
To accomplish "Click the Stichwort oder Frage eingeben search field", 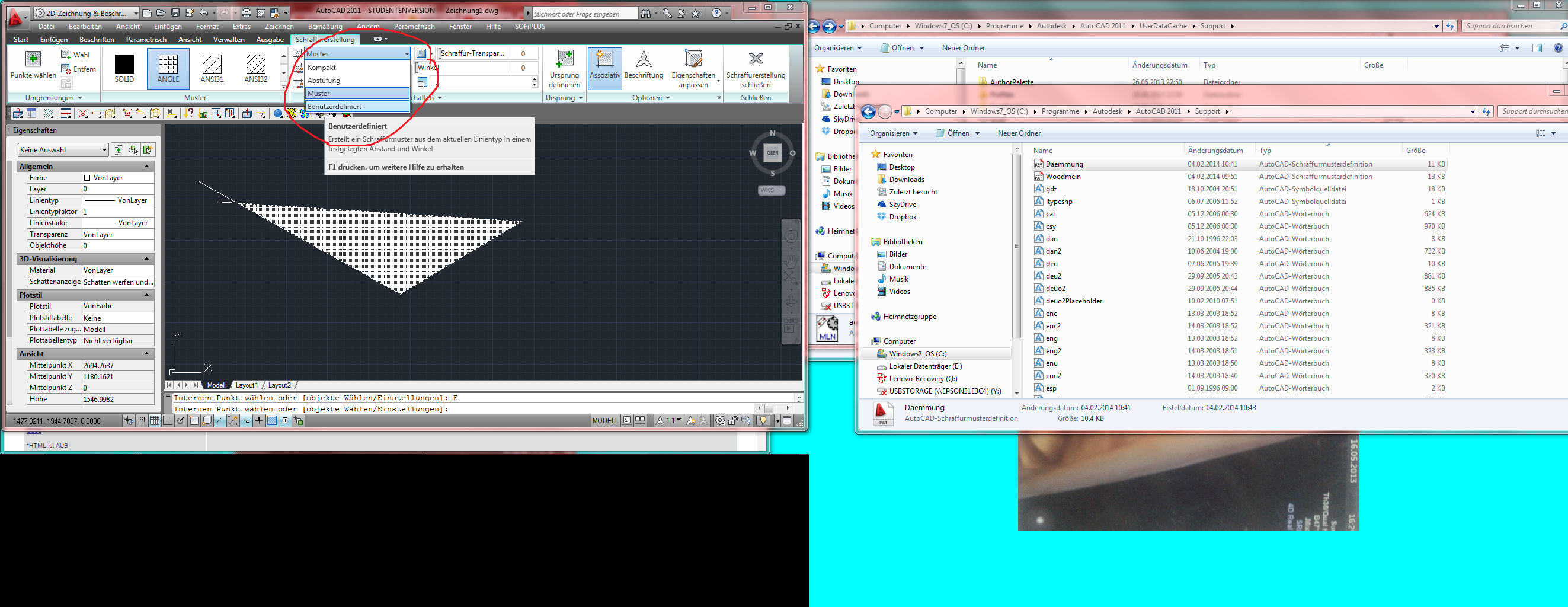I will [x=585, y=14].
